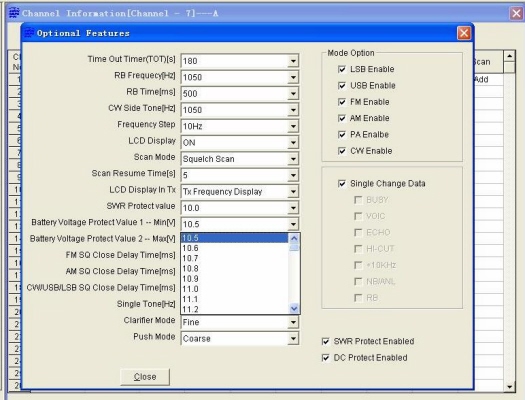
Task: Open LCD Display In Tx dropdown
Action: tap(293, 192)
